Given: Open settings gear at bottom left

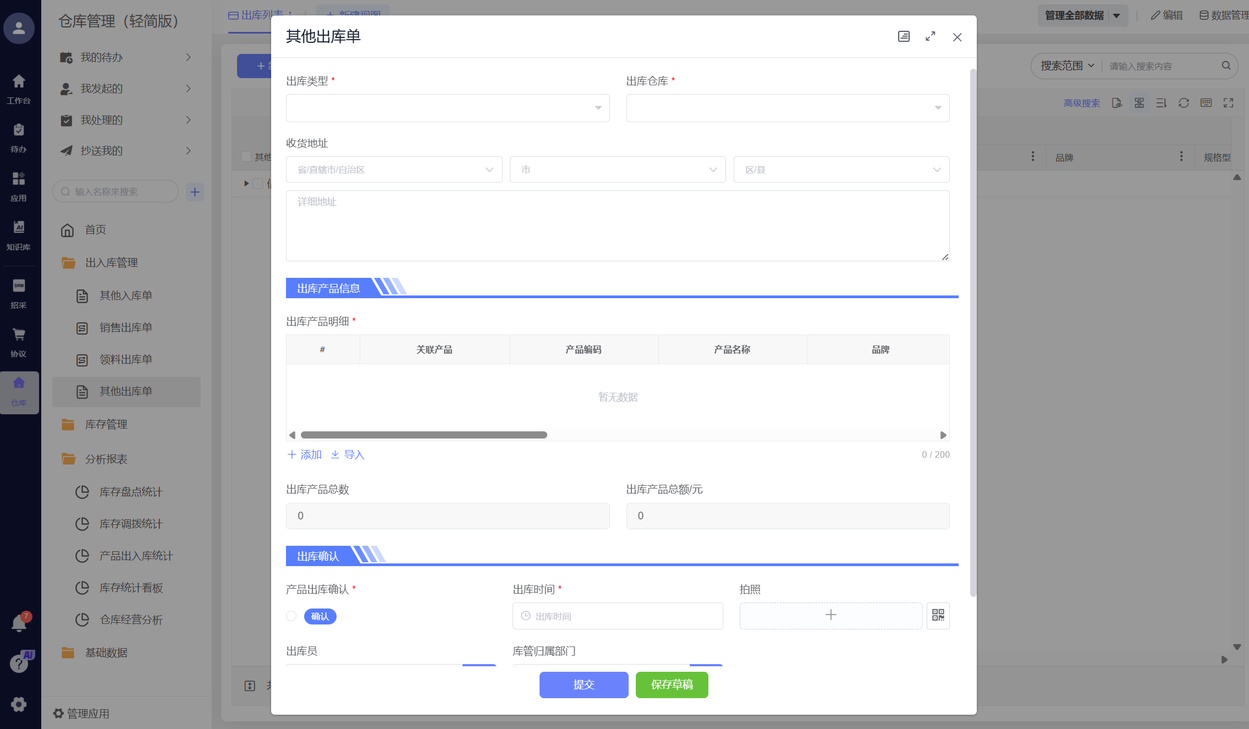Looking at the screenshot, I should (x=19, y=704).
